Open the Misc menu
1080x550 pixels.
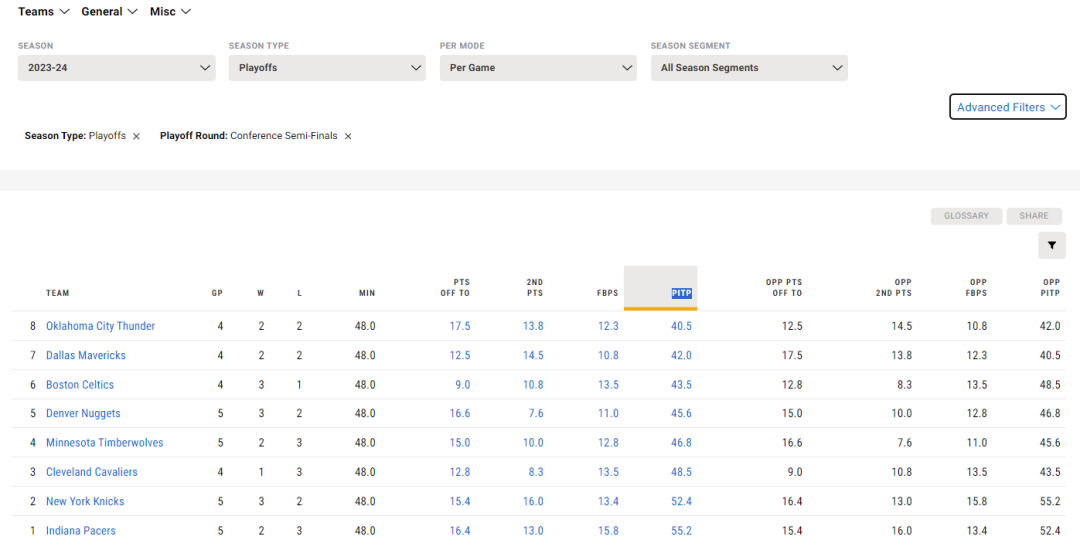[x=171, y=12]
